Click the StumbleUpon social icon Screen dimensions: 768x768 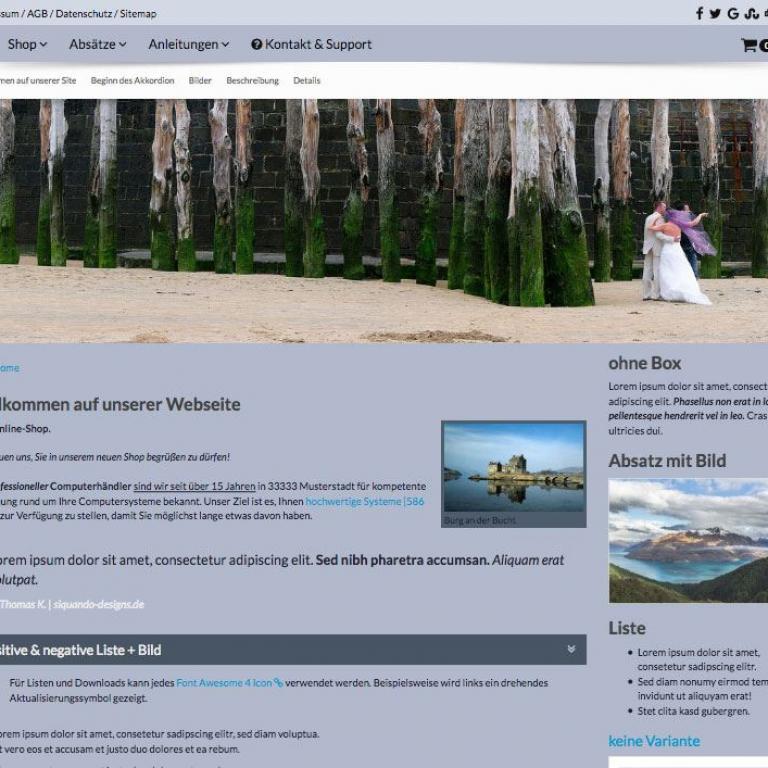(x=750, y=14)
